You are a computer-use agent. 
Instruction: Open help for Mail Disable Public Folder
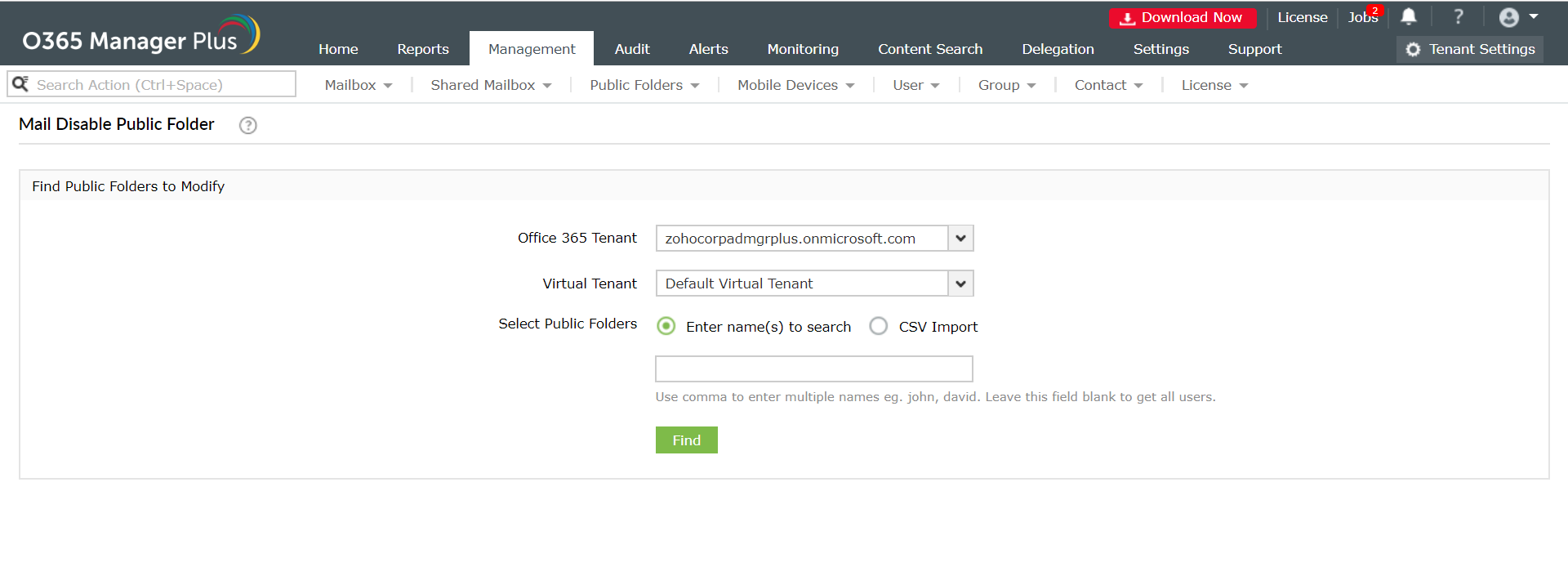[x=247, y=125]
